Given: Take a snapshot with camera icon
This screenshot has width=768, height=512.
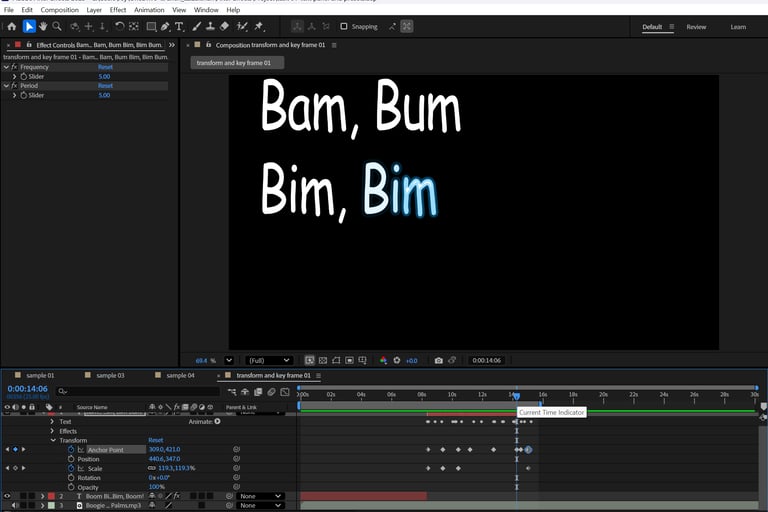Looking at the screenshot, I should (x=438, y=360).
